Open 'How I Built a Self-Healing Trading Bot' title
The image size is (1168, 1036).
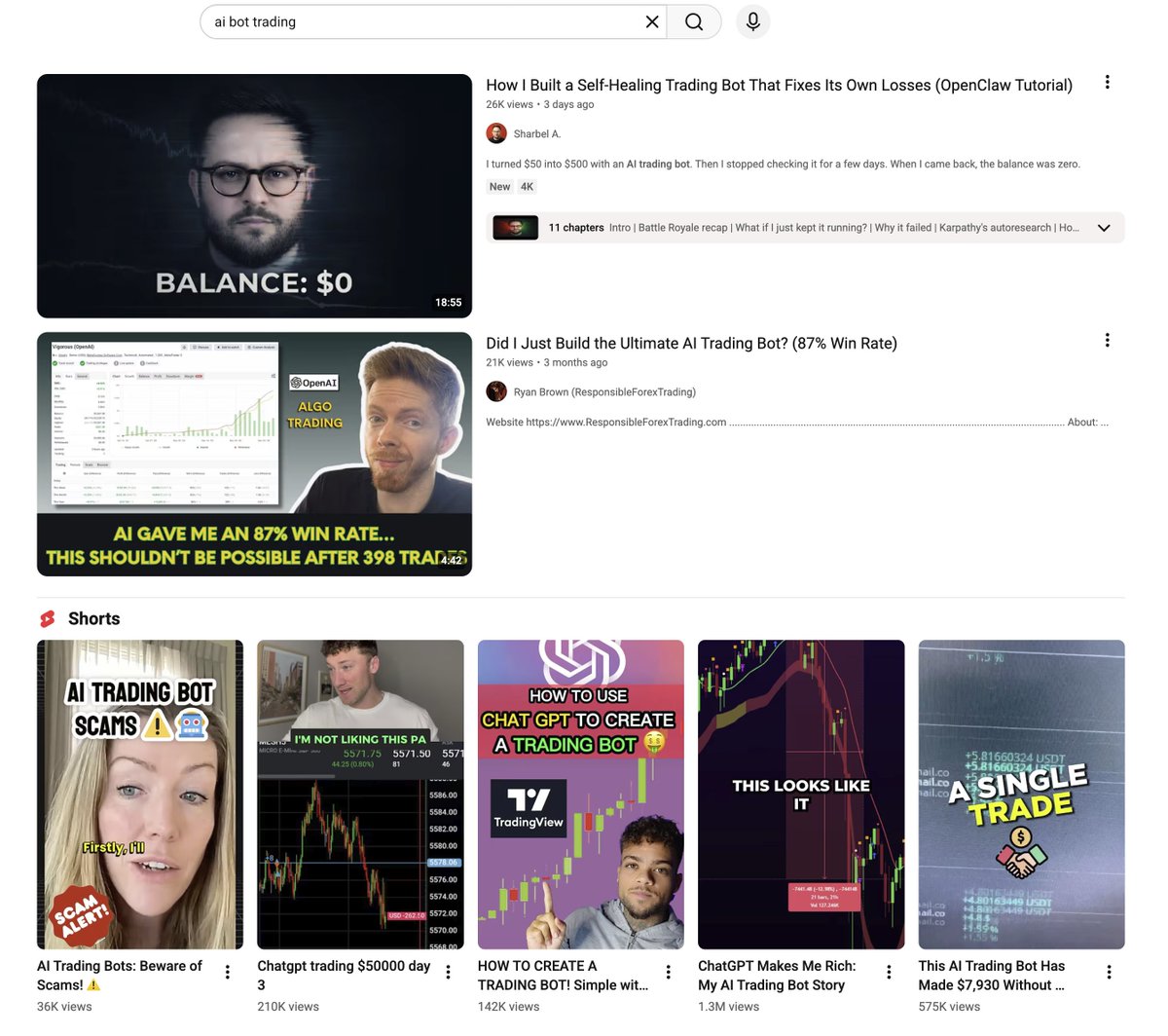(x=779, y=86)
